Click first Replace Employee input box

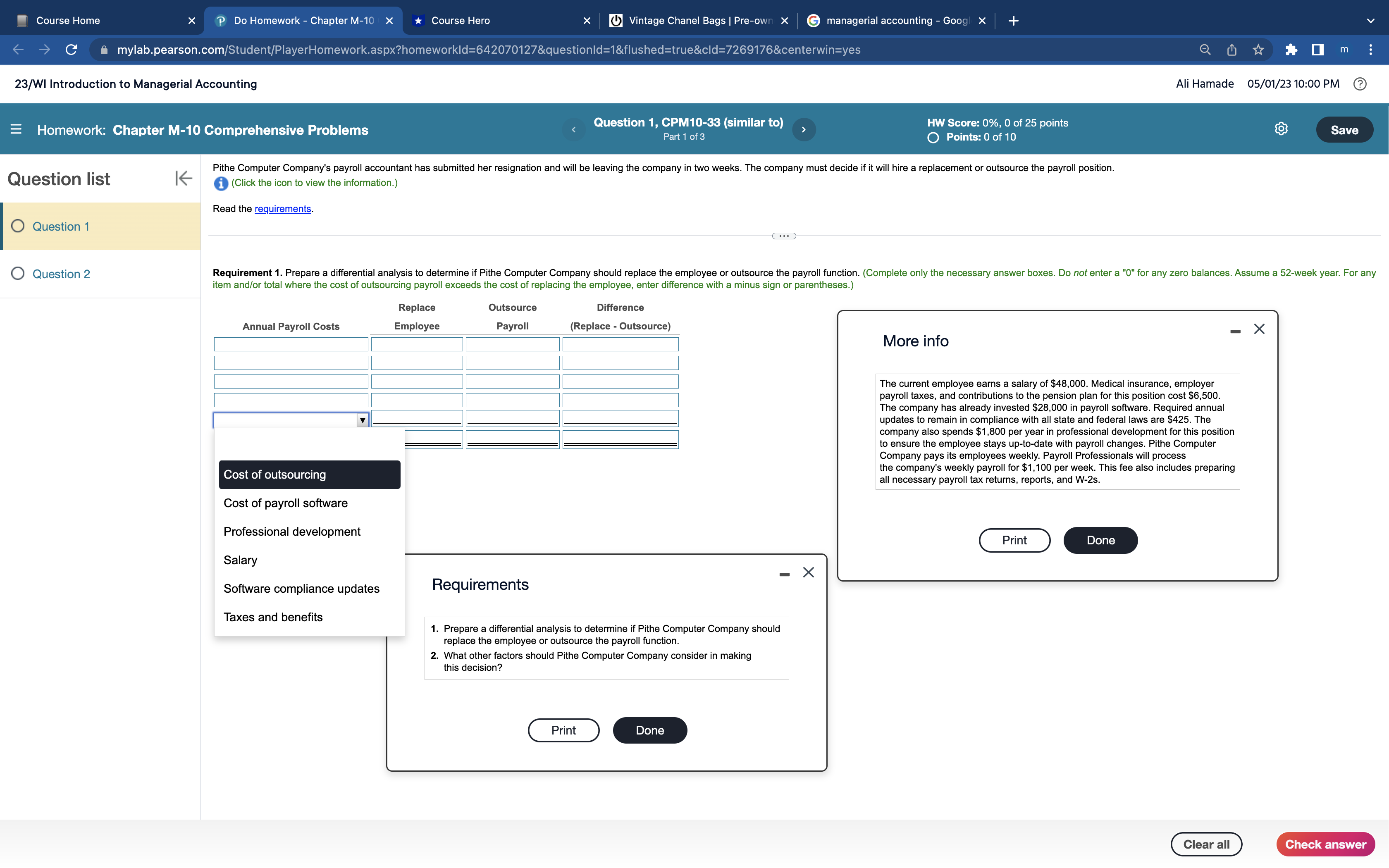(x=417, y=344)
